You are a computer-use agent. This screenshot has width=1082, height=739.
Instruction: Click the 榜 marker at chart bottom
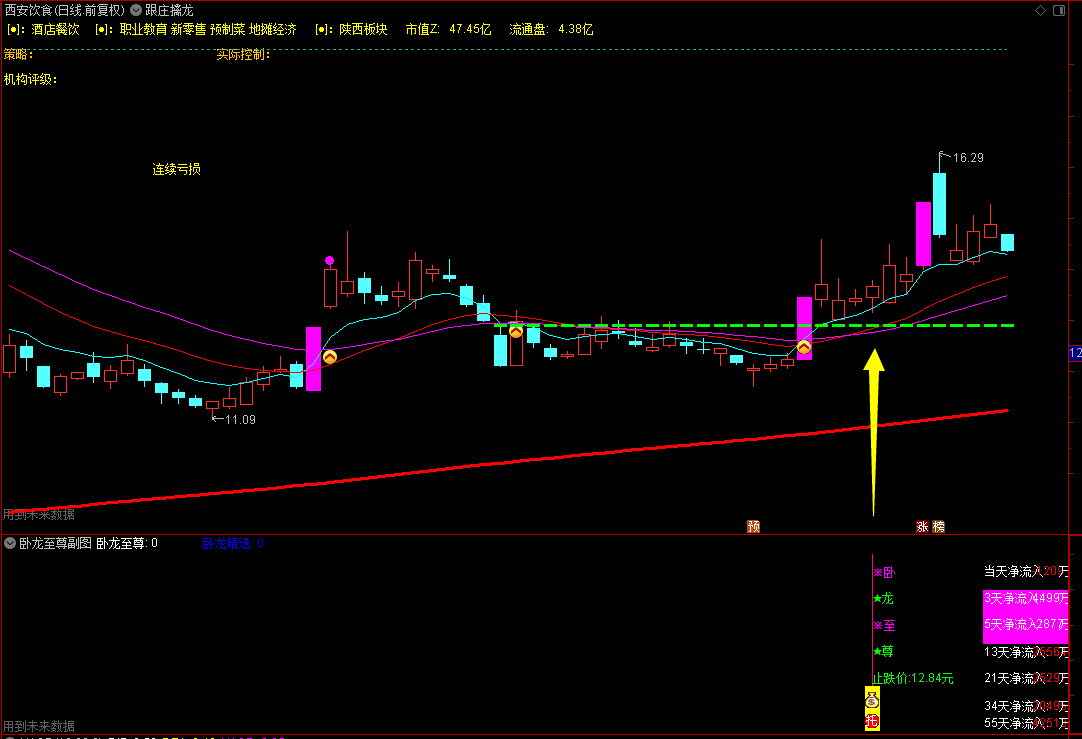coord(938,526)
